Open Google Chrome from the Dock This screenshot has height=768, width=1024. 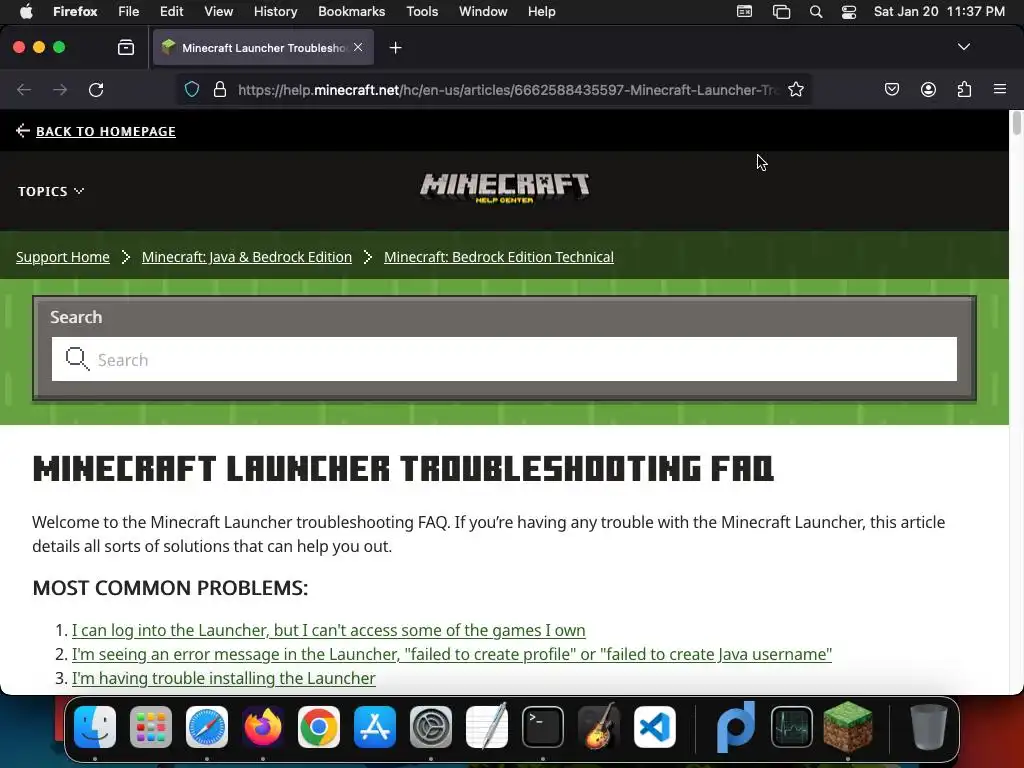click(x=319, y=727)
